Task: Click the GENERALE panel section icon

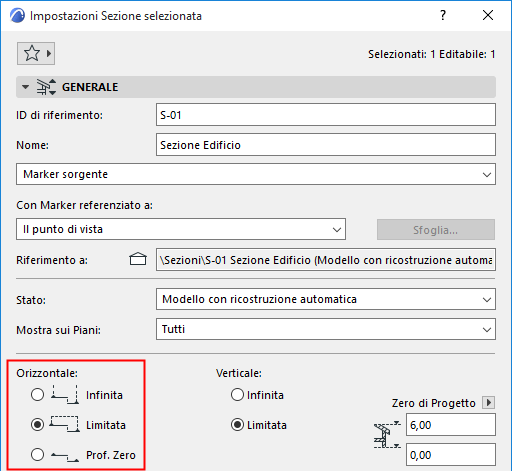Action: tap(46, 87)
